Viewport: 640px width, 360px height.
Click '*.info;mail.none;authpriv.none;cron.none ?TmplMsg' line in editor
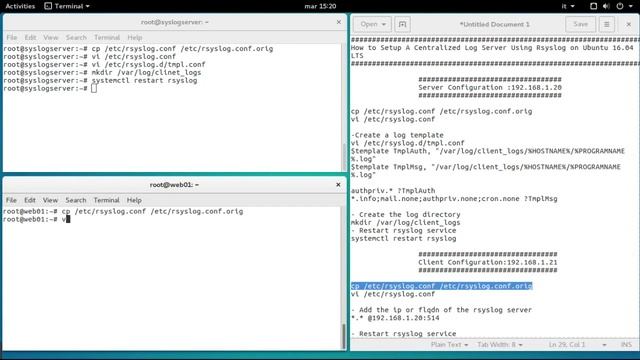click(x=454, y=199)
